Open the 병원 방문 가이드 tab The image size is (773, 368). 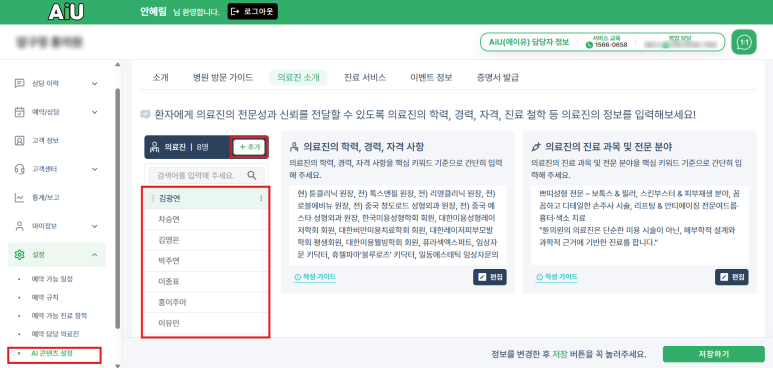tap(223, 77)
